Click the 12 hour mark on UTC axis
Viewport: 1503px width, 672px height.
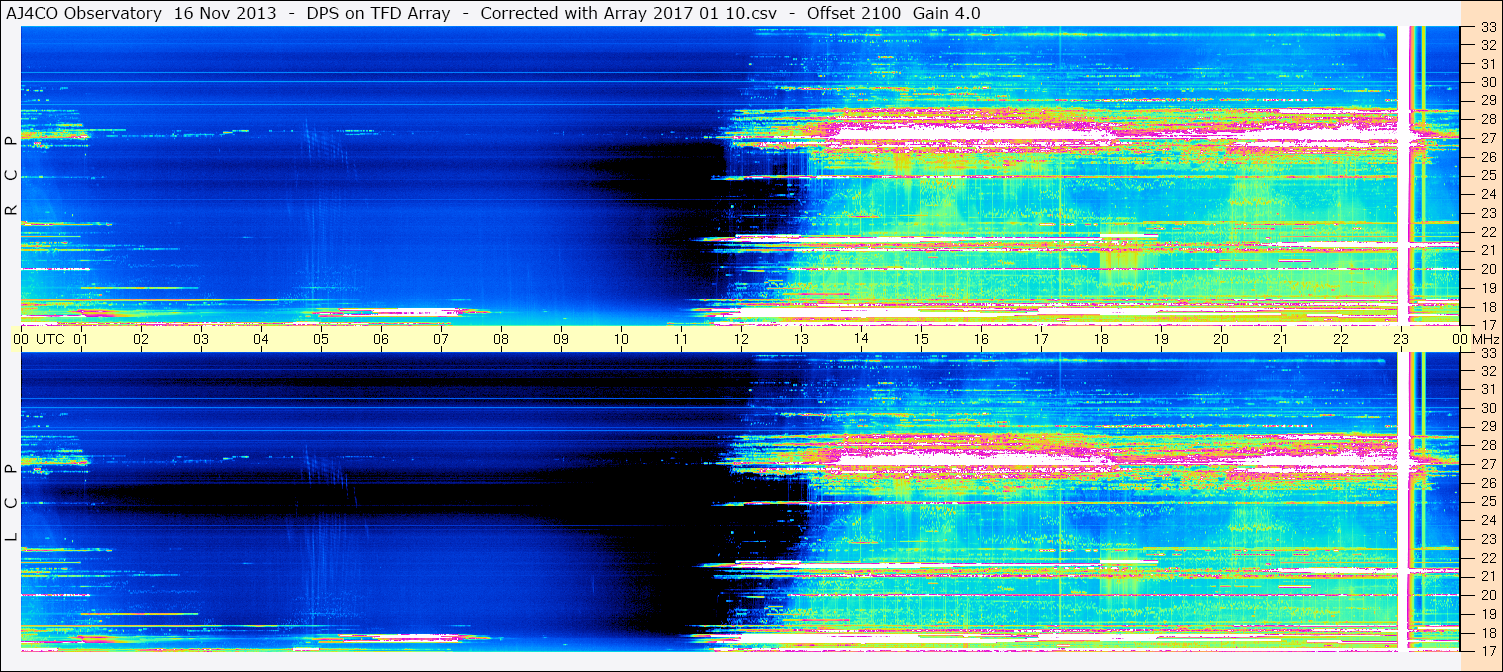click(x=741, y=339)
